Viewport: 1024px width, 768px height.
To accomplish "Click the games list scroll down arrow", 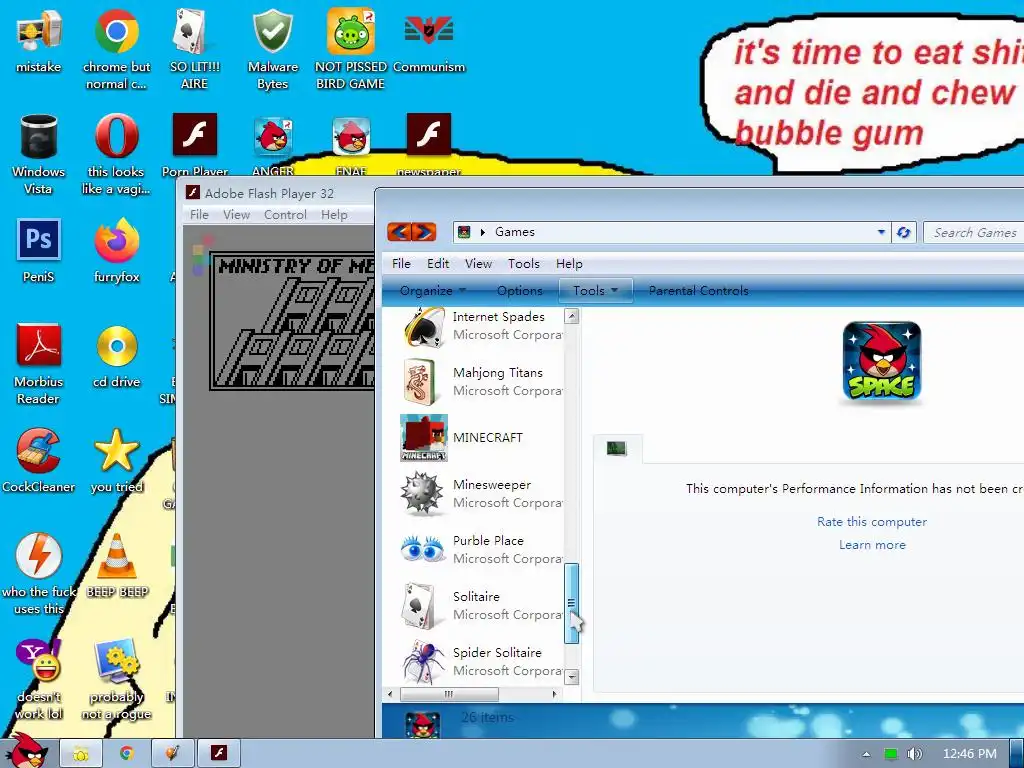I will tap(571, 677).
